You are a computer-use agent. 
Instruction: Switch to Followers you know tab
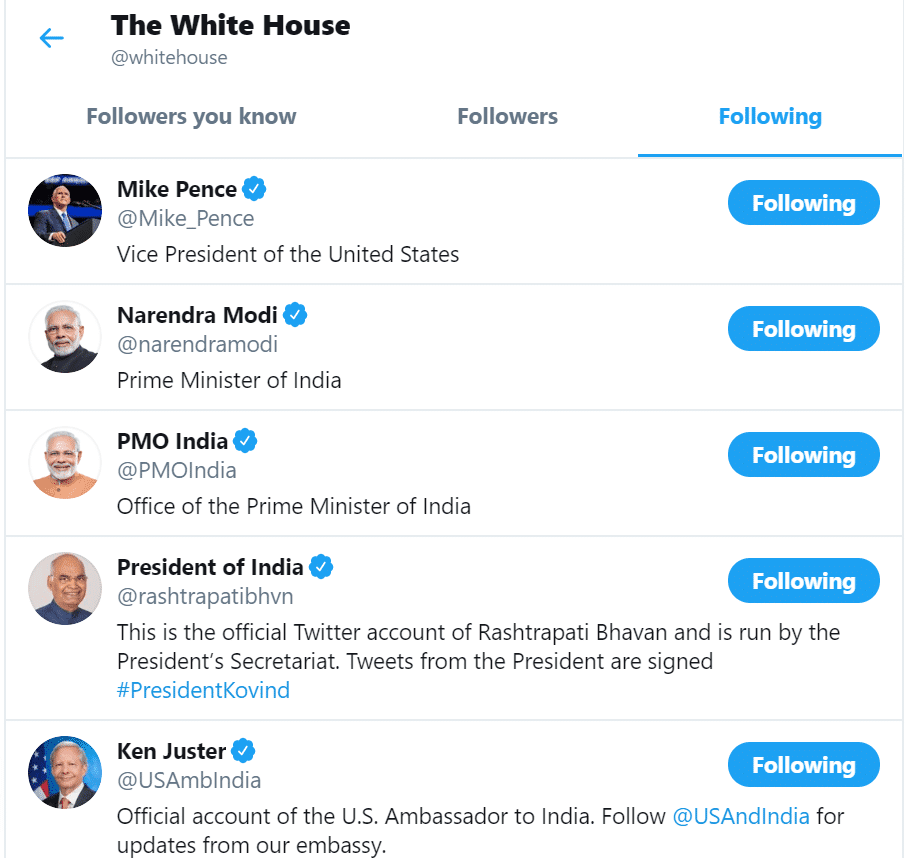pyautogui.click(x=191, y=117)
